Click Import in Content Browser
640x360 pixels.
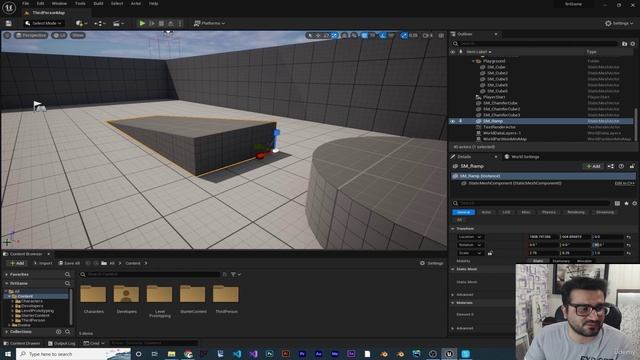click(43, 263)
